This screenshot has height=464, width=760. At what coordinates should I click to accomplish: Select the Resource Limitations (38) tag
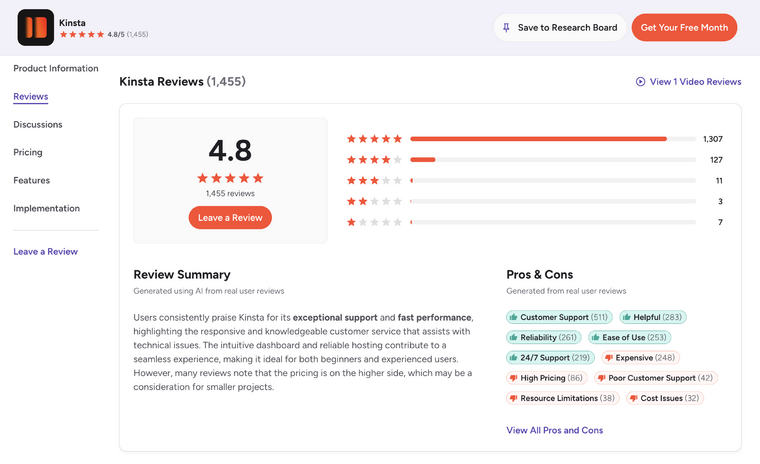coord(563,399)
